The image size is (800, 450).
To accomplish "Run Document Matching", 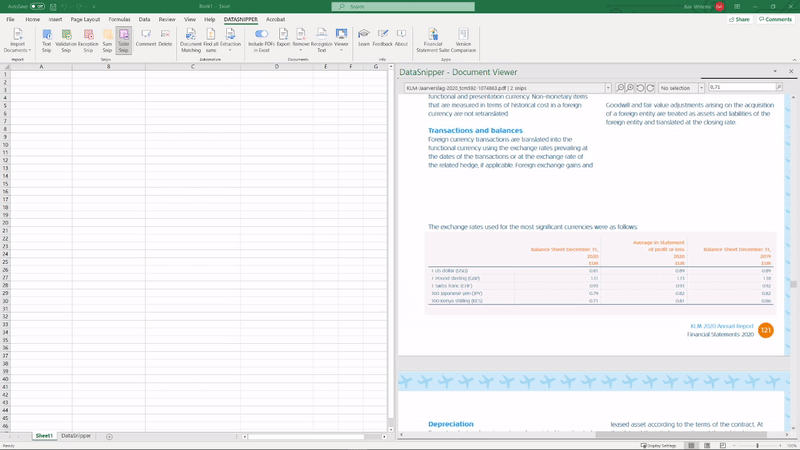I will pos(191,39).
